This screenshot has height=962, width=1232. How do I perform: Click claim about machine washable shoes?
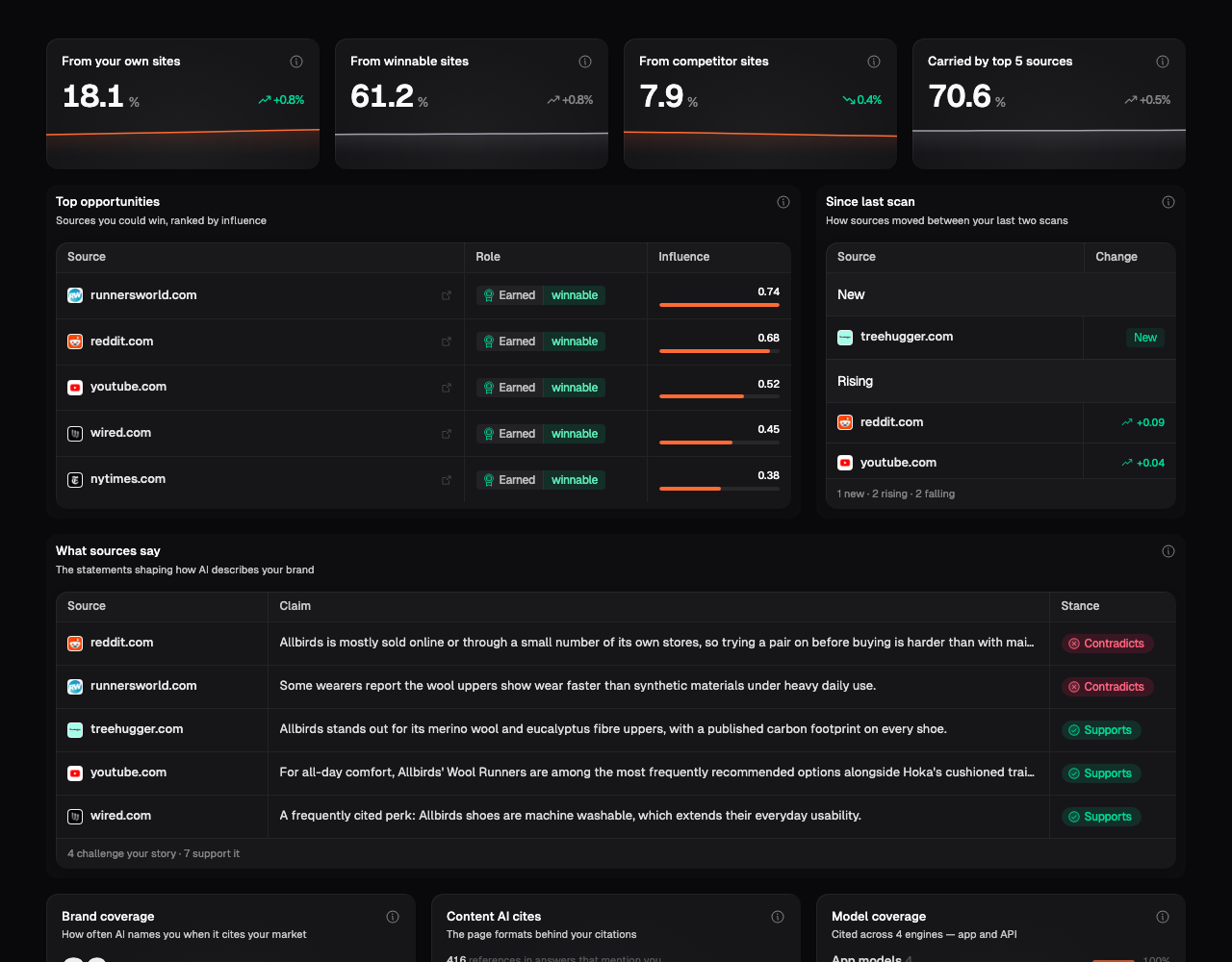tap(570, 816)
